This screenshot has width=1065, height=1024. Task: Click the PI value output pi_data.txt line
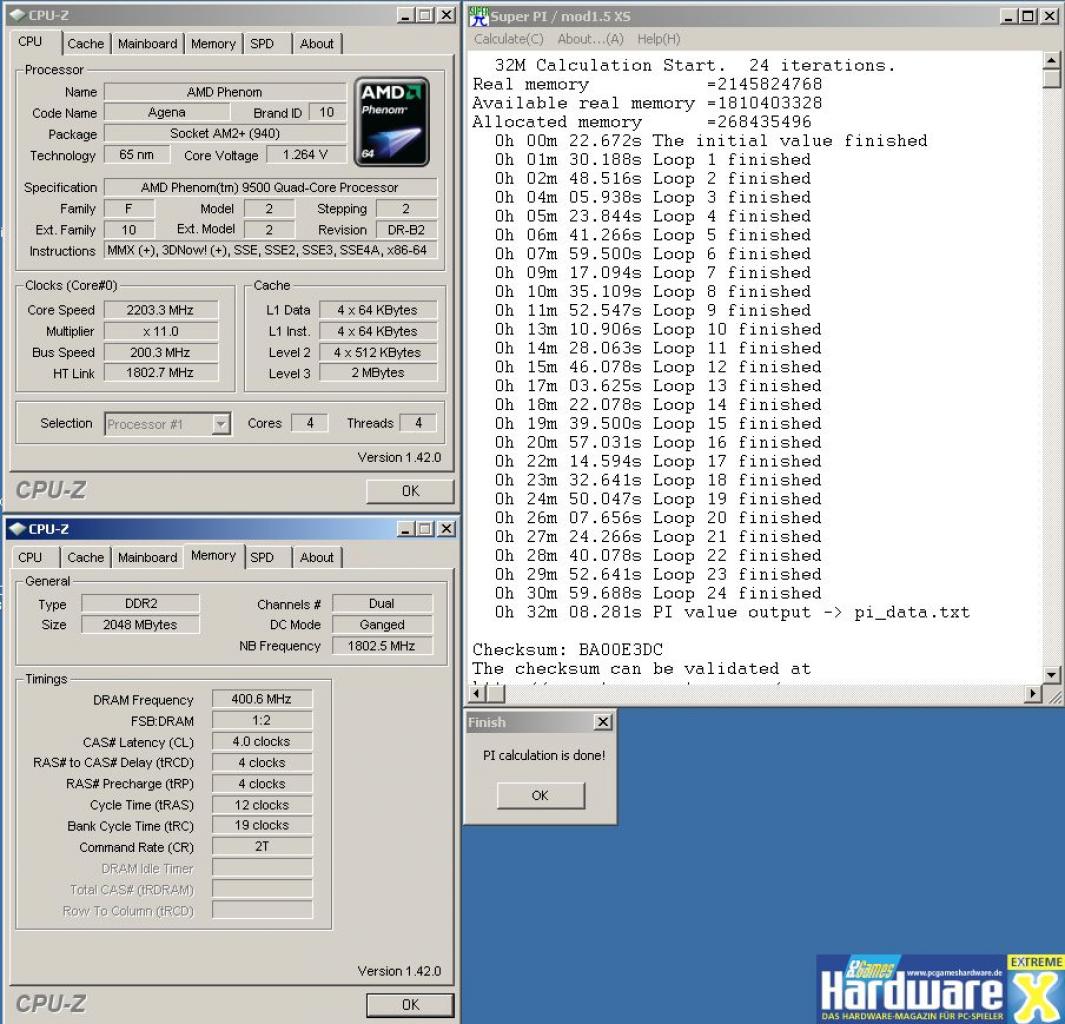pyautogui.click(x=732, y=612)
